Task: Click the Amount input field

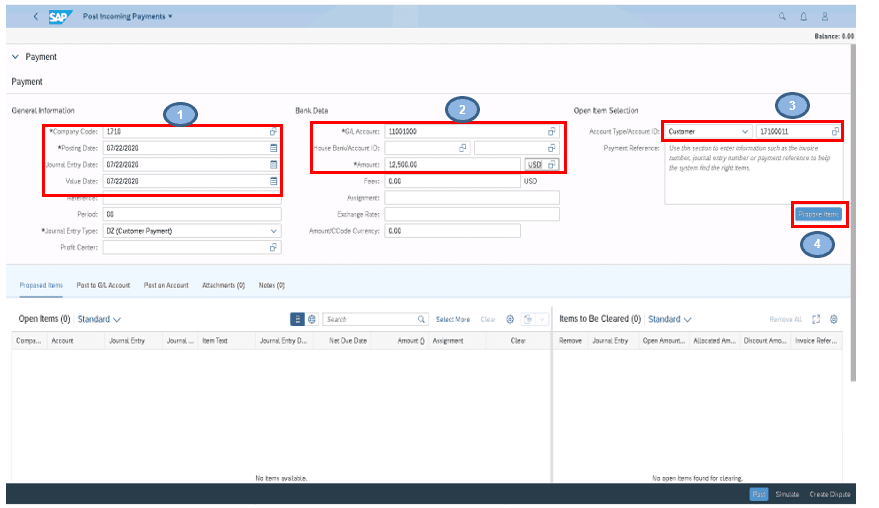Action: (x=452, y=165)
